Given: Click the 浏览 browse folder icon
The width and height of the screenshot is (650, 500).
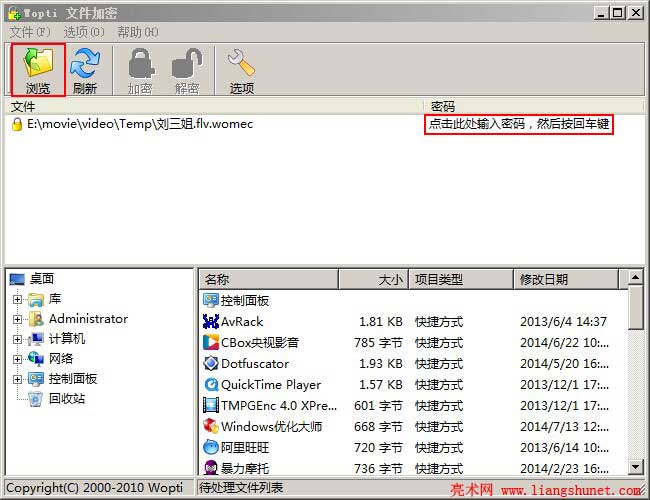Looking at the screenshot, I should (x=38, y=62).
